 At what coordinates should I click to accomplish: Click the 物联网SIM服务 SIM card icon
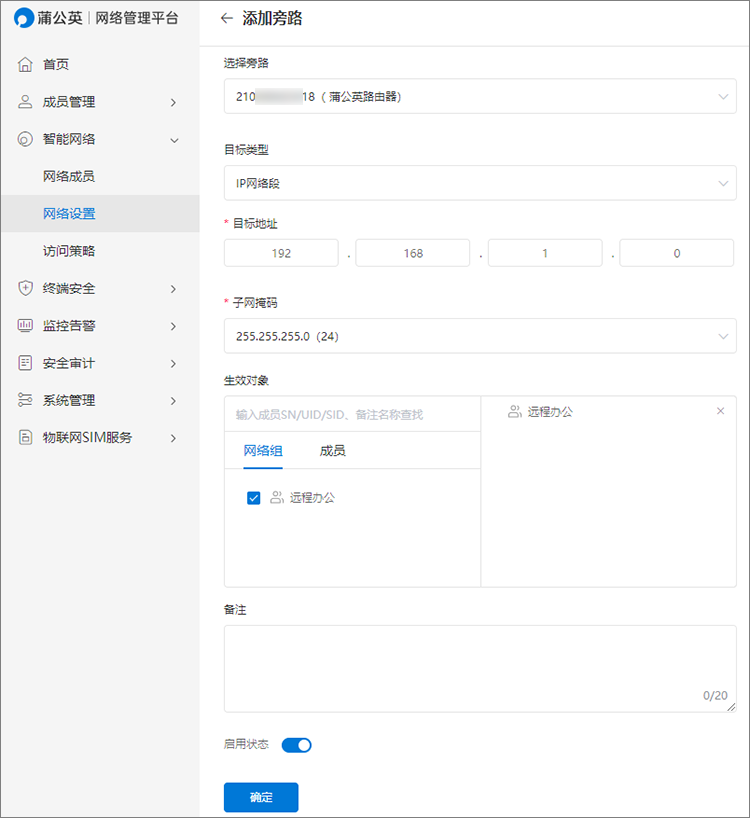[26, 438]
